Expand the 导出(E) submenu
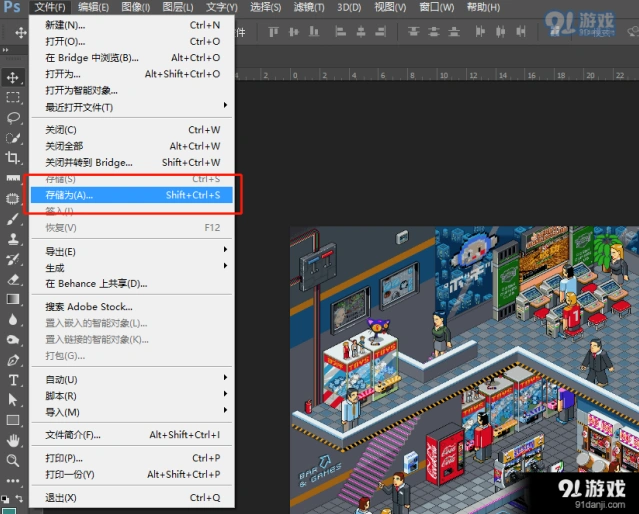This screenshot has width=639, height=514. [225, 249]
